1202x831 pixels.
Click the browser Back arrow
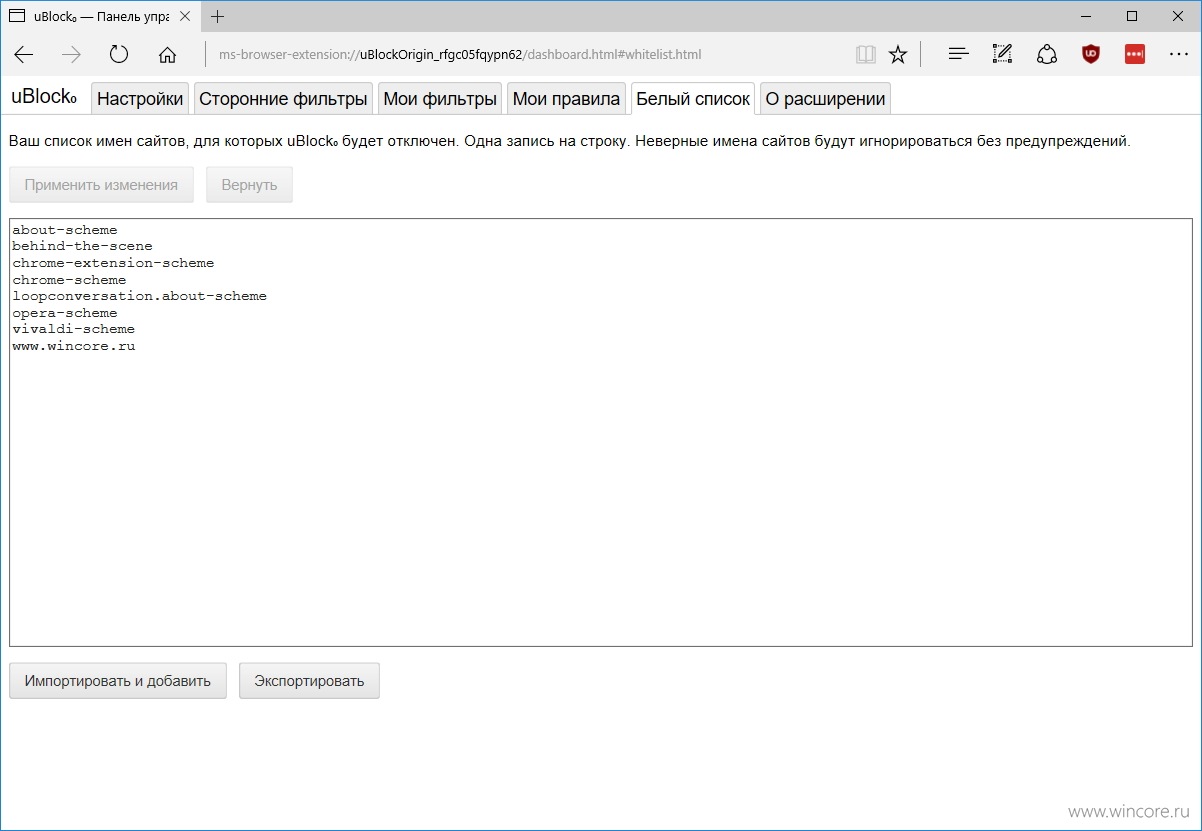pyautogui.click(x=24, y=55)
